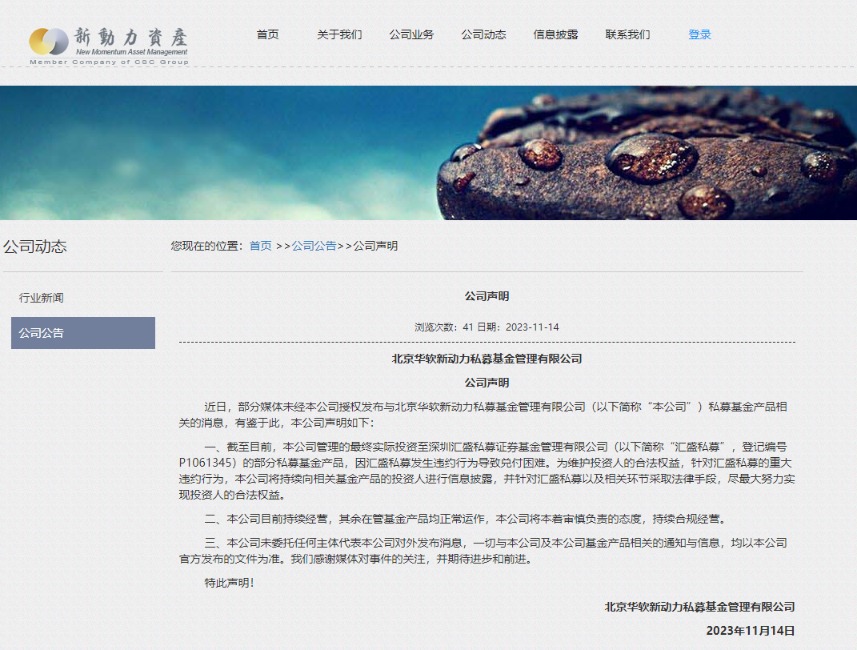857x650 pixels.
Task: Open the 公司动态 navigation menu item
Action: (484, 34)
